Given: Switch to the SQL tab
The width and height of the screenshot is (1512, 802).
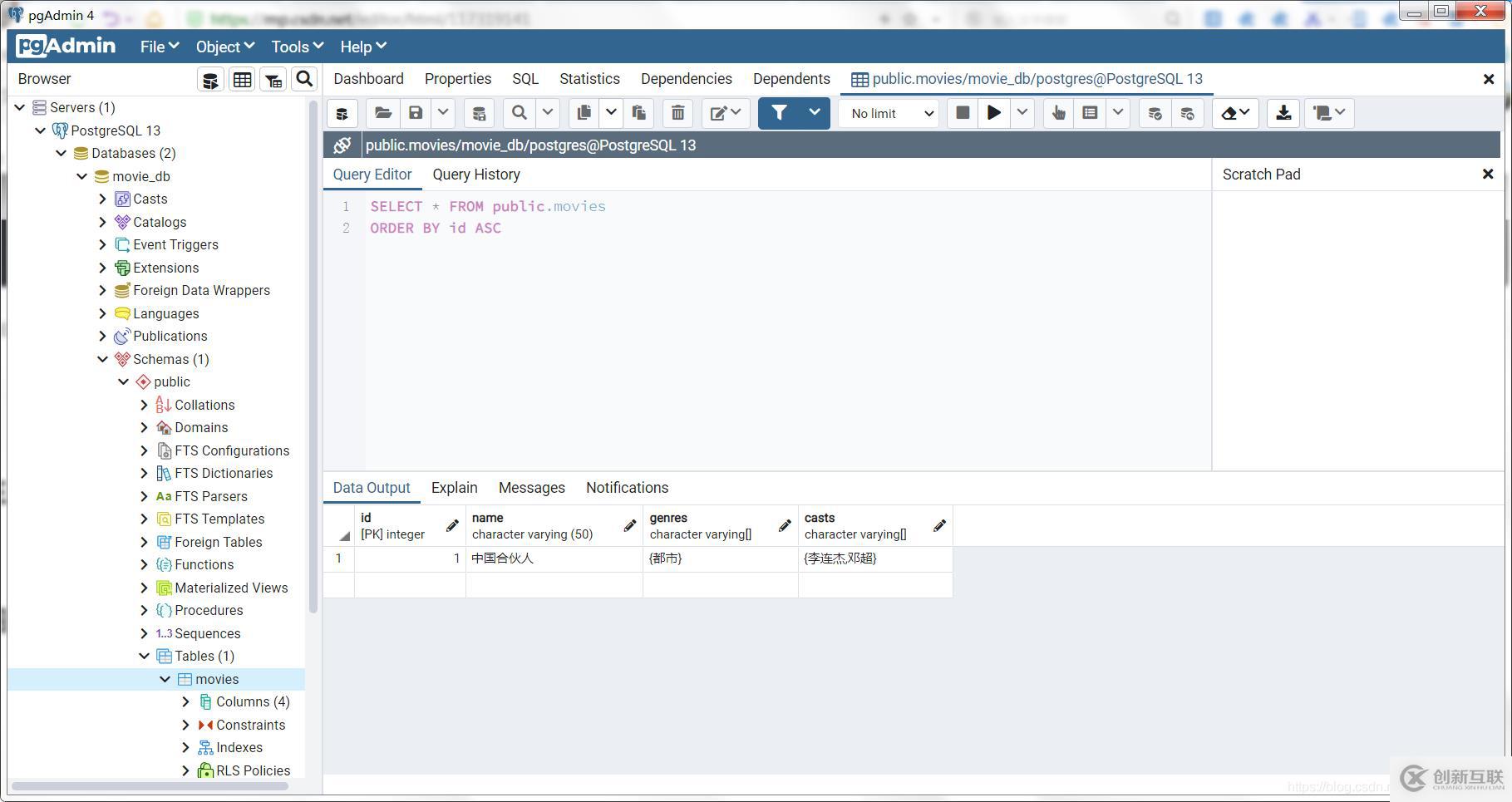Looking at the screenshot, I should point(525,79).
